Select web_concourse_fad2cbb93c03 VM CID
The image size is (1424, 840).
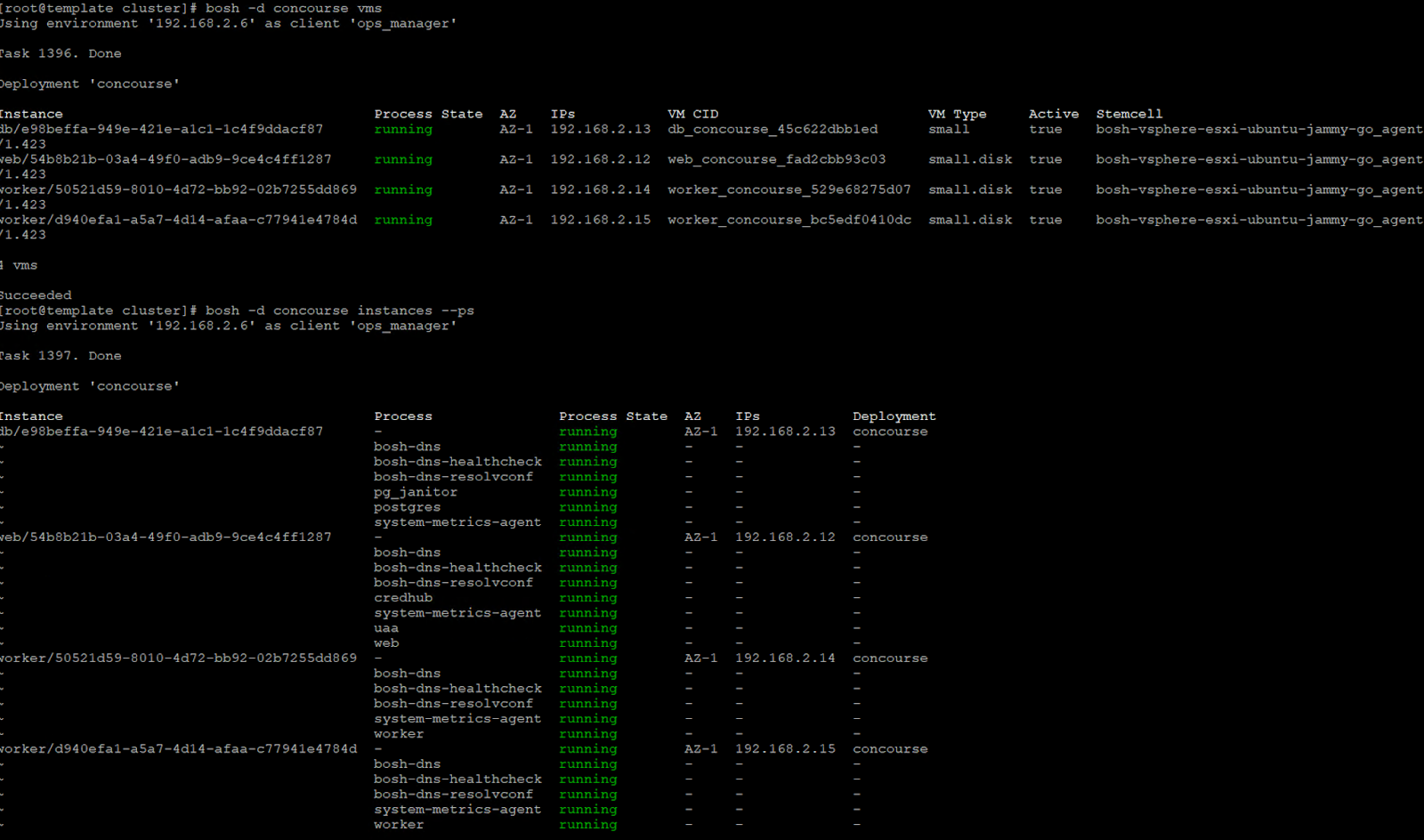click(x=777, y=159)
